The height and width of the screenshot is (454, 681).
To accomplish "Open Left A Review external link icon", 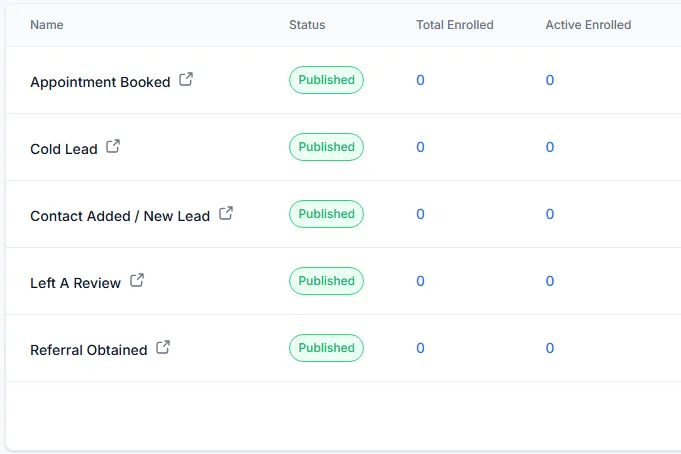I will (x=137, y=280).
